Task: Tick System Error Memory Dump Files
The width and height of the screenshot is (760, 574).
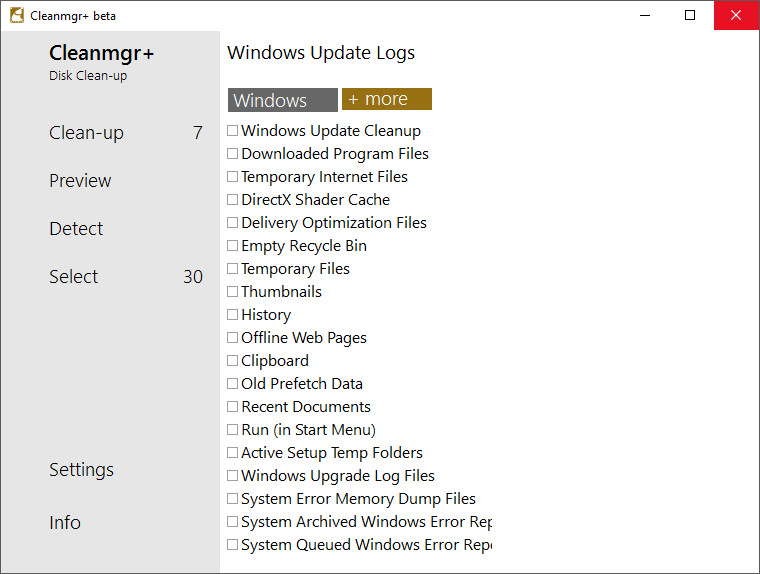Action: 232,499
